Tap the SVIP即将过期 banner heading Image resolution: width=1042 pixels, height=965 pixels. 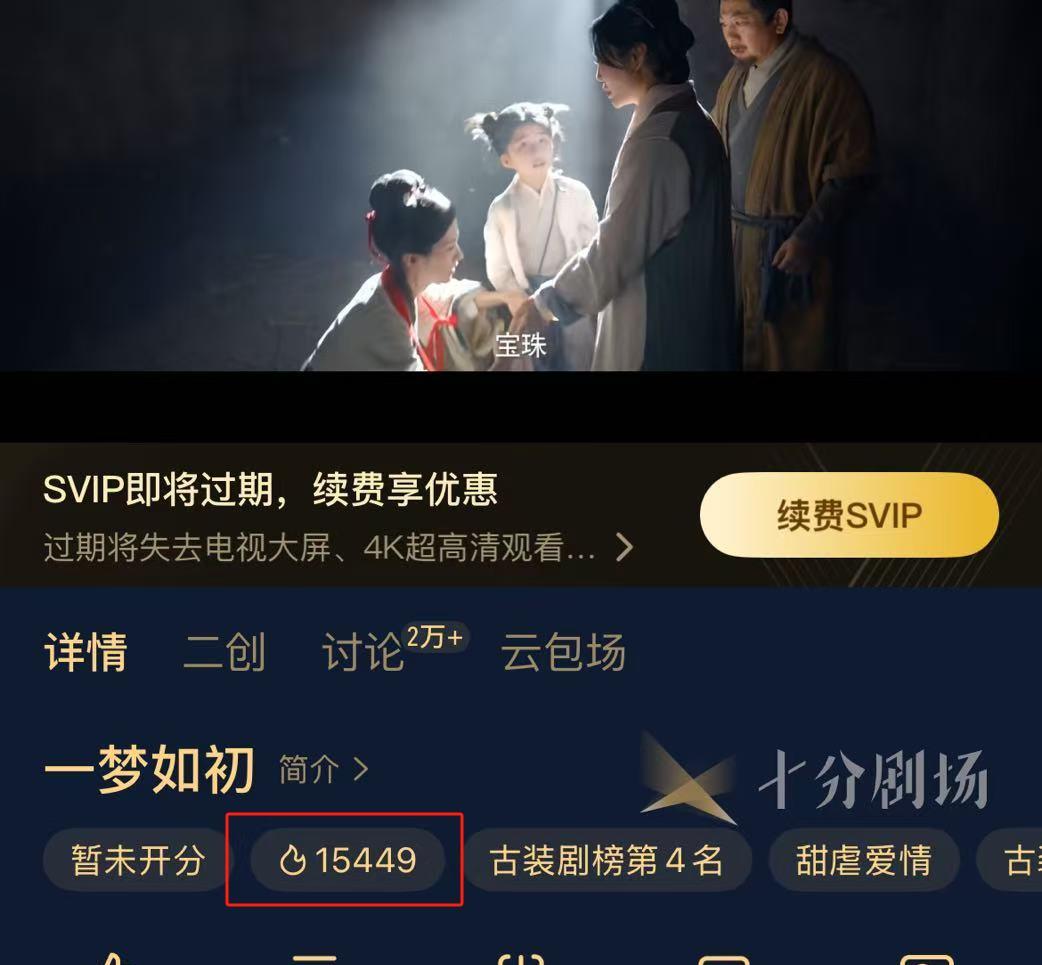270,490
